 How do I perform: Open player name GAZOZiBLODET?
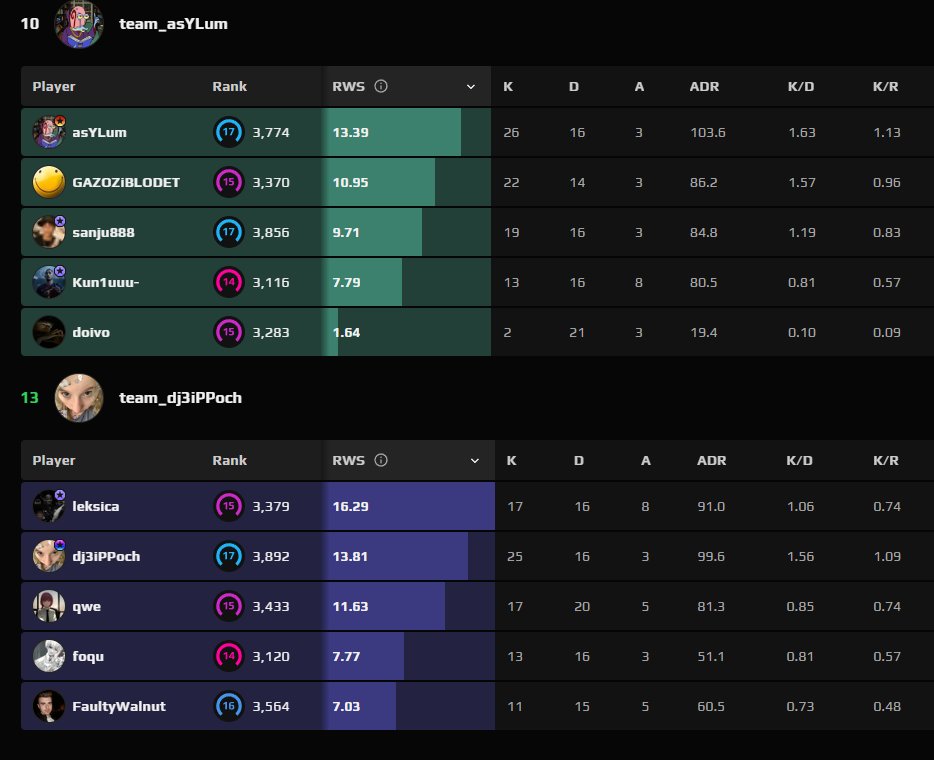126,182
